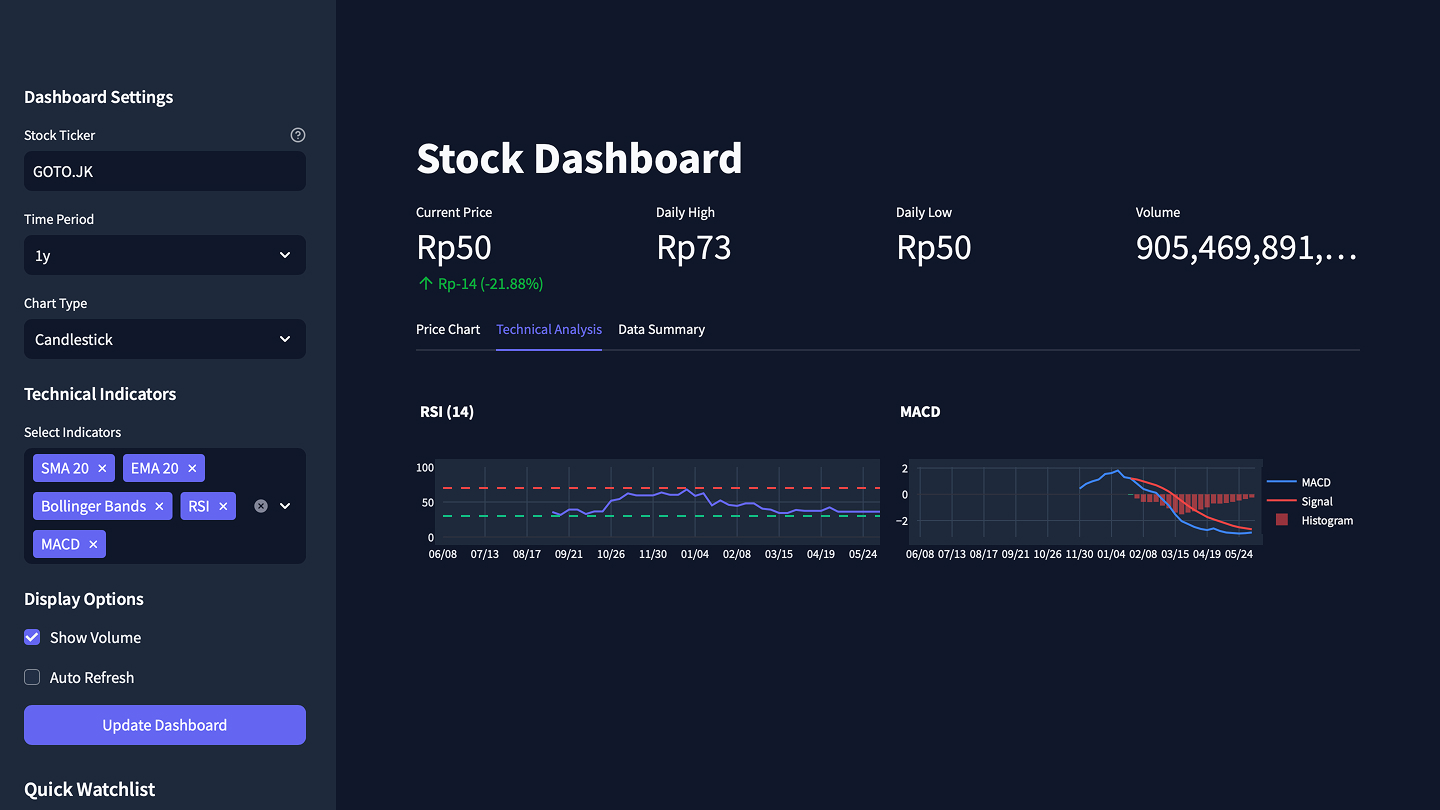The width and height of the screenshot is (1440, 810).
Task: Toggle the Histogram legend entry
Action: pyautogui.click(x=1311, y=520)
